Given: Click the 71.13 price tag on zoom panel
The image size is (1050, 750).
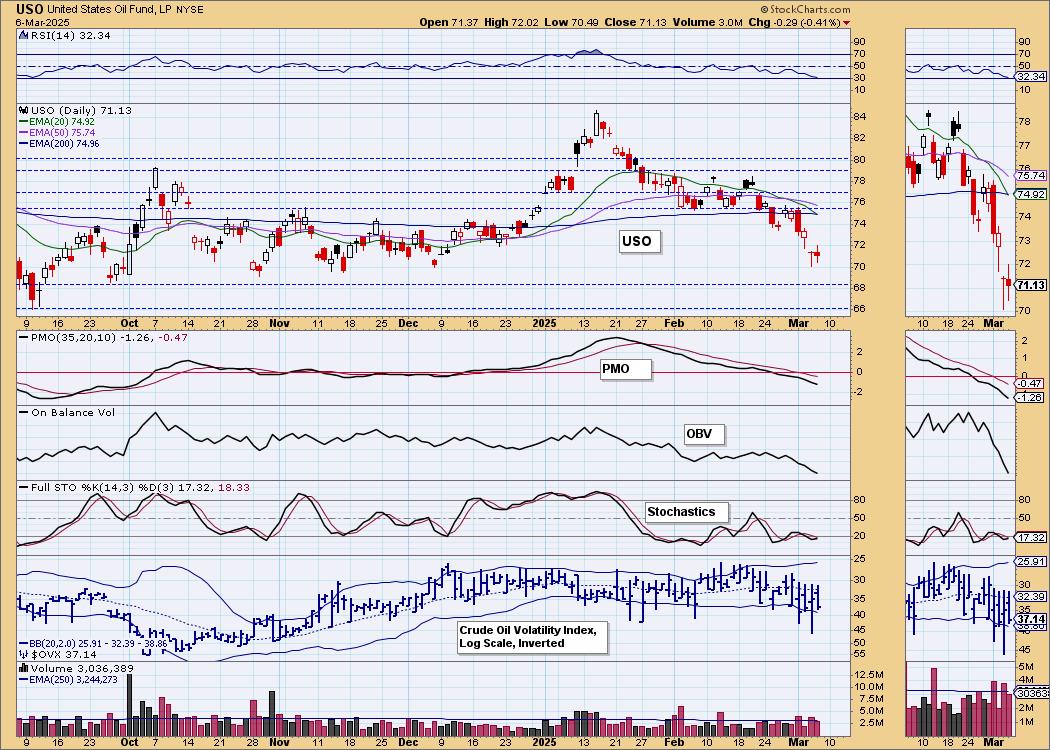Looking at the screenshot, I should pyautogui.click(x=1031, y=285).
